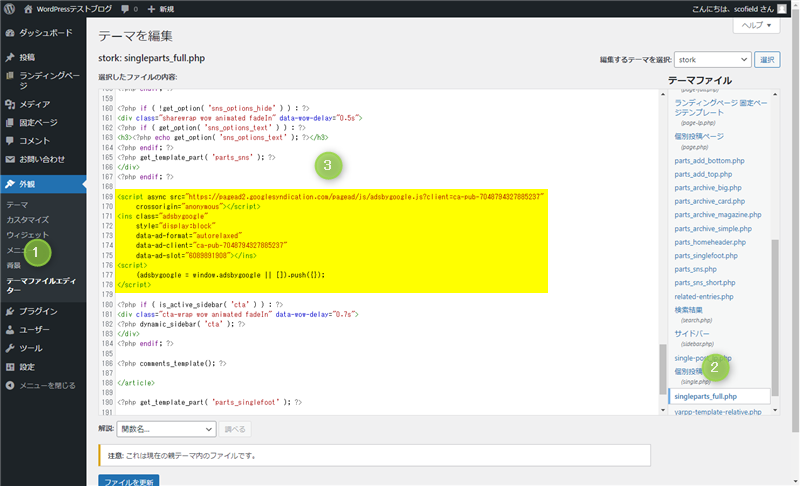Screen dimensions: 800x486
Task: Click the WordPressテストブログ site name link
Action: point(73,9)
